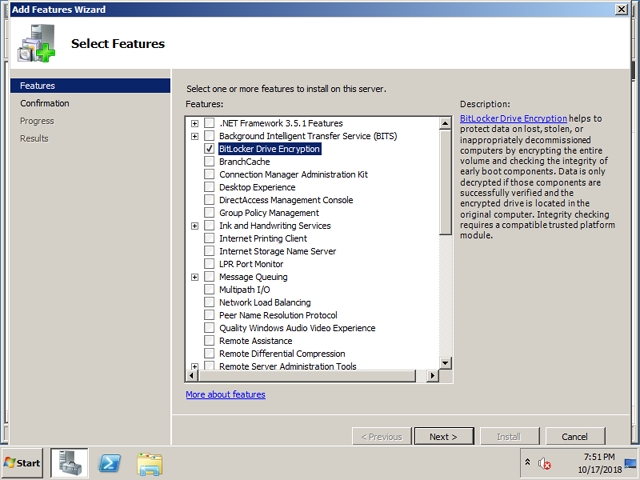Click the Next > button
The height and width of the screenshot is (480, 640).
(x=444, y=436)
